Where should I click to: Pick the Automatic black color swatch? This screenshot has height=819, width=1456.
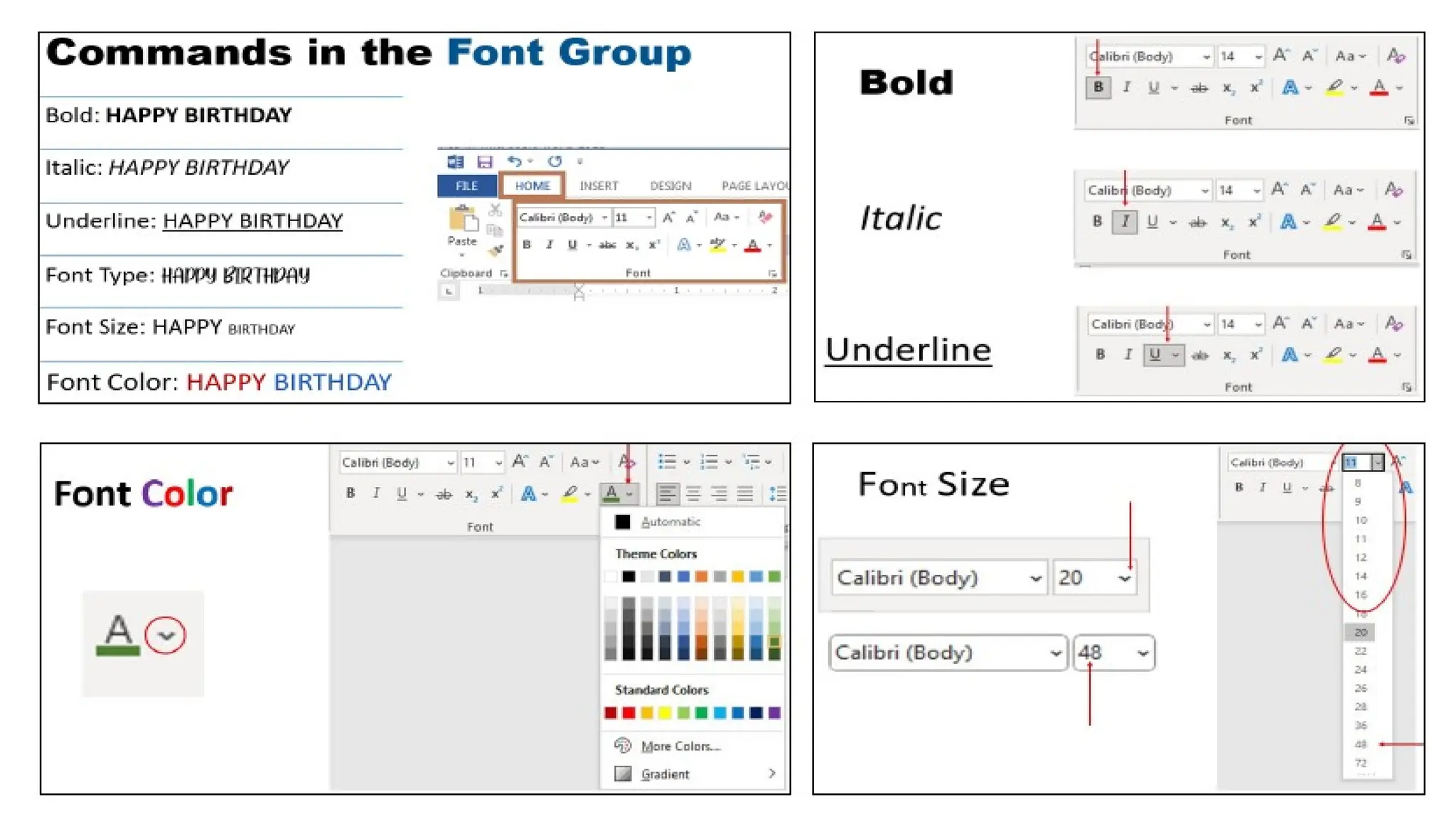623,522
